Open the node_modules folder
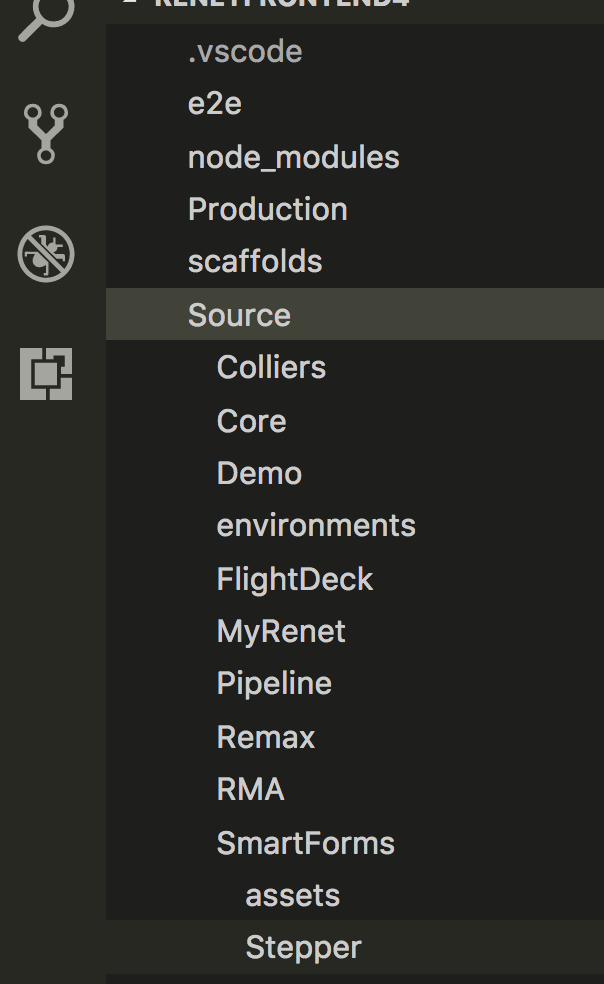This screenshot has height=984, width=604. point(293,156)
